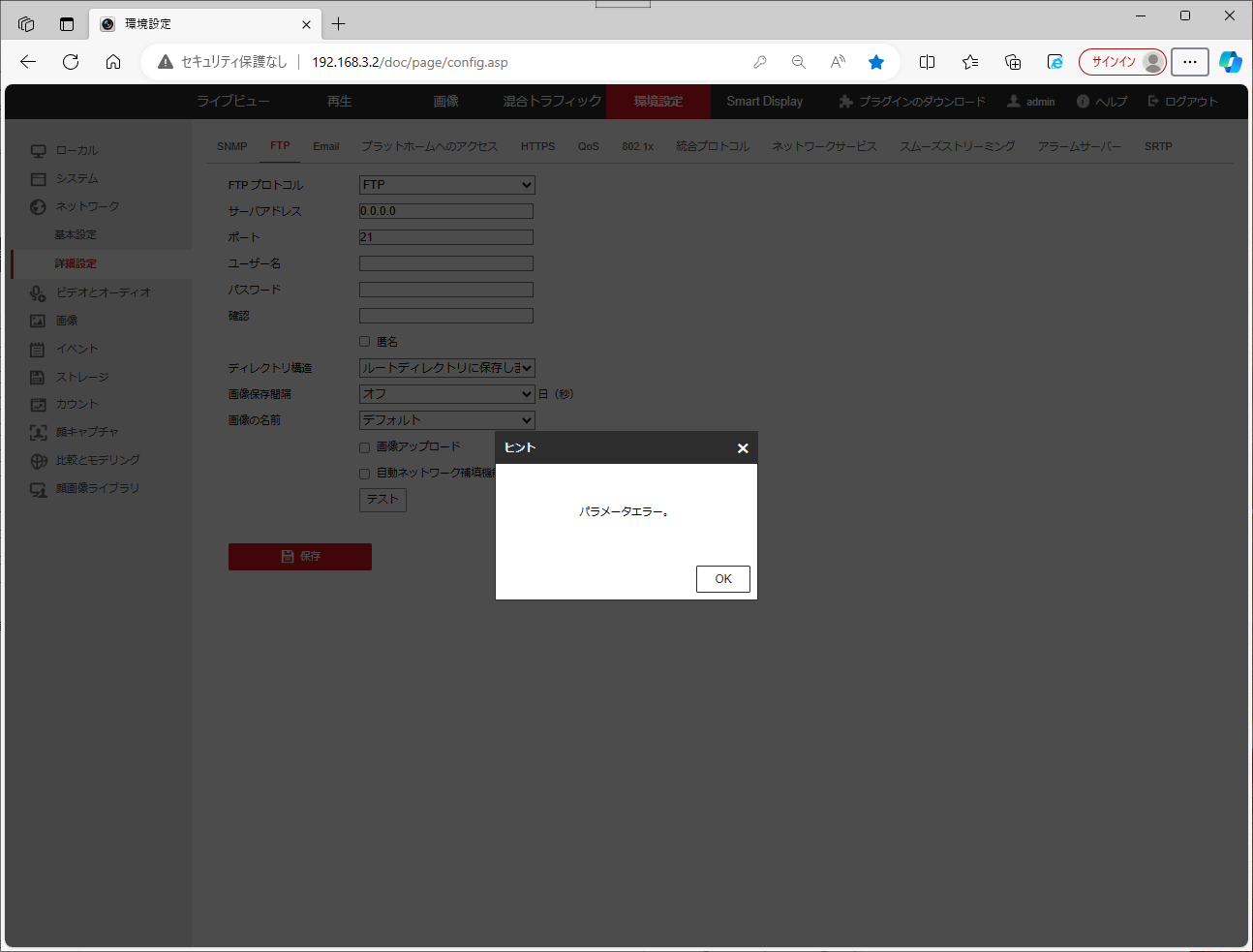Click the ユーザー名 input field

point(446,263)
